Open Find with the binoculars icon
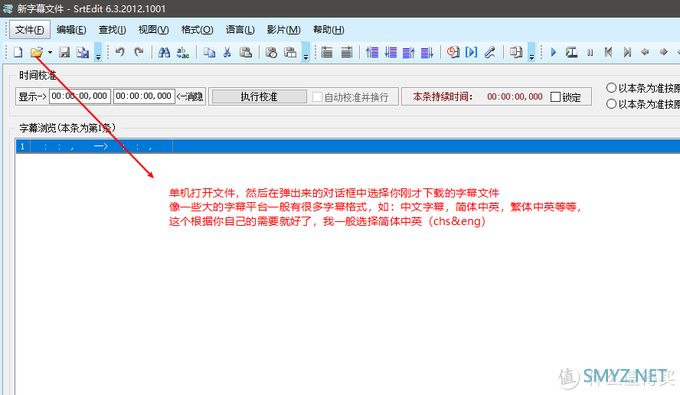 click(x=164, y=52)
